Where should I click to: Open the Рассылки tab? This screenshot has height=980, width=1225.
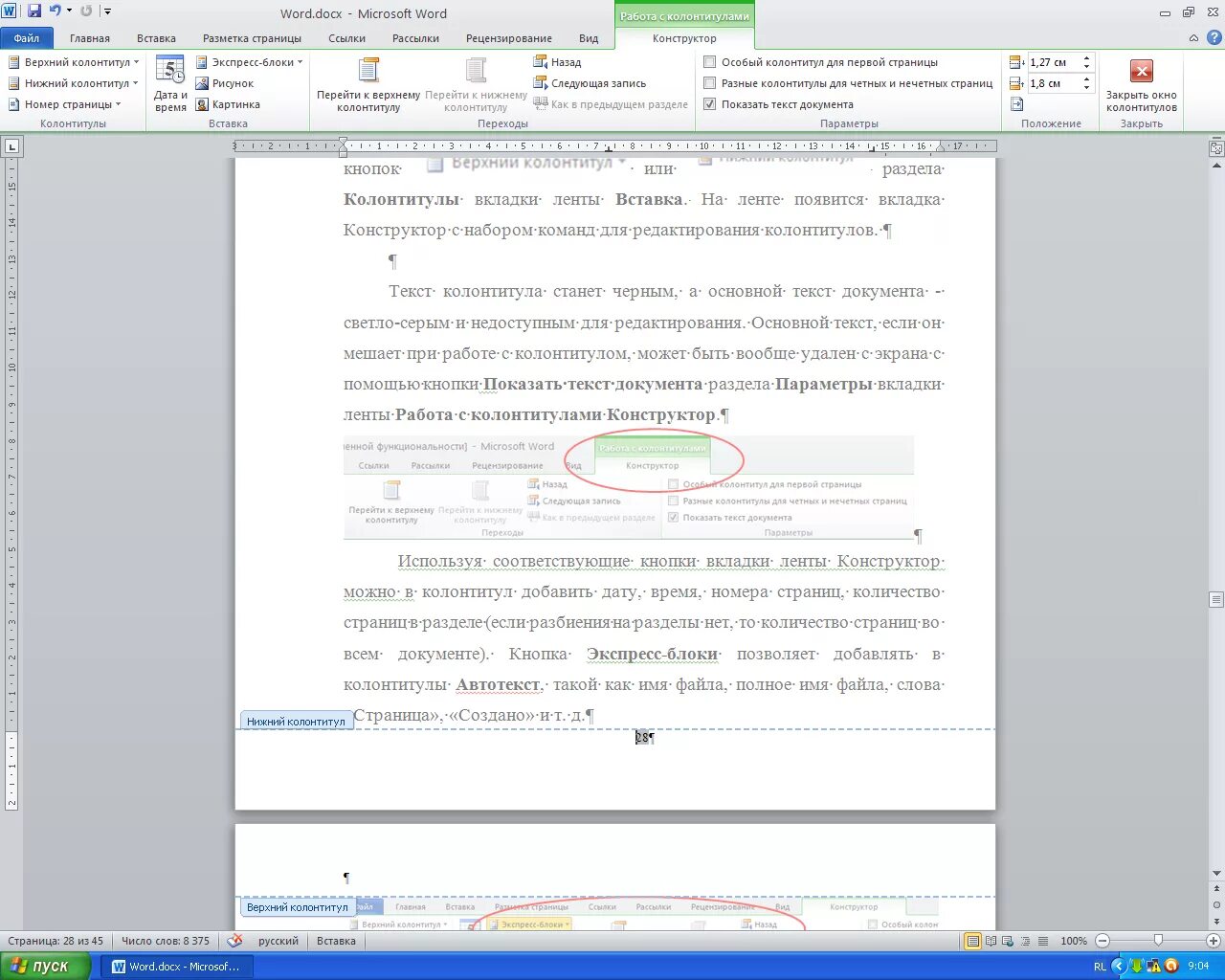pyautogui.click(x=415, y=38)
